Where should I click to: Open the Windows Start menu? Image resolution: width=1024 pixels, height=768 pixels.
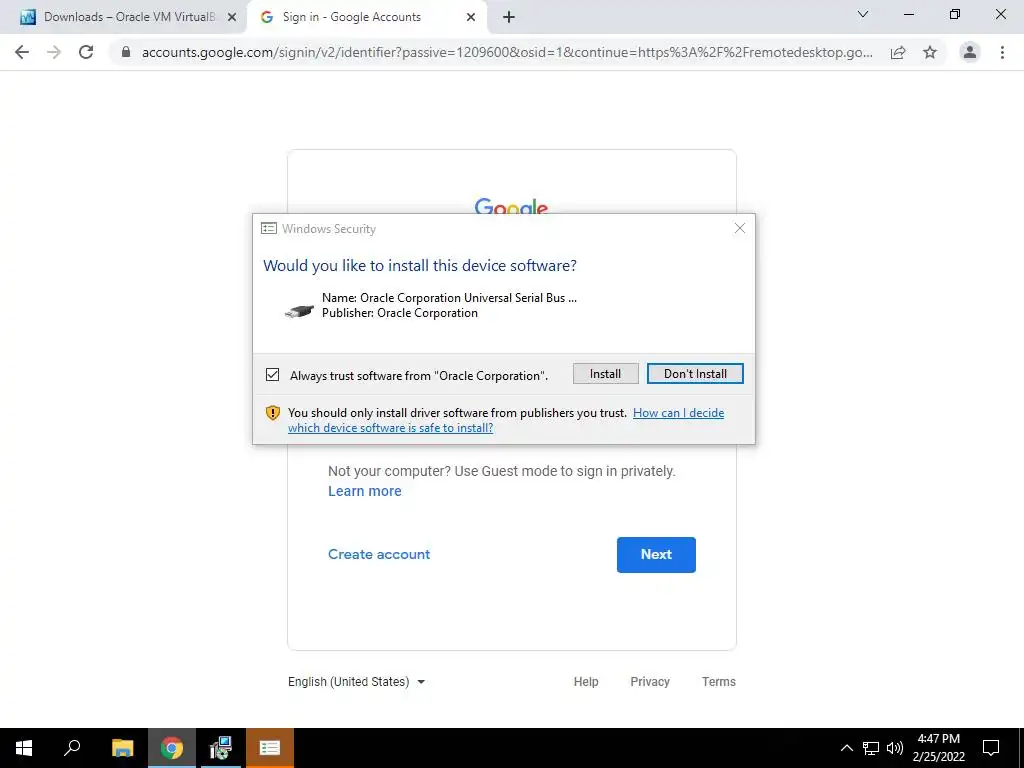pyautogui.click(x=24, y=748)
